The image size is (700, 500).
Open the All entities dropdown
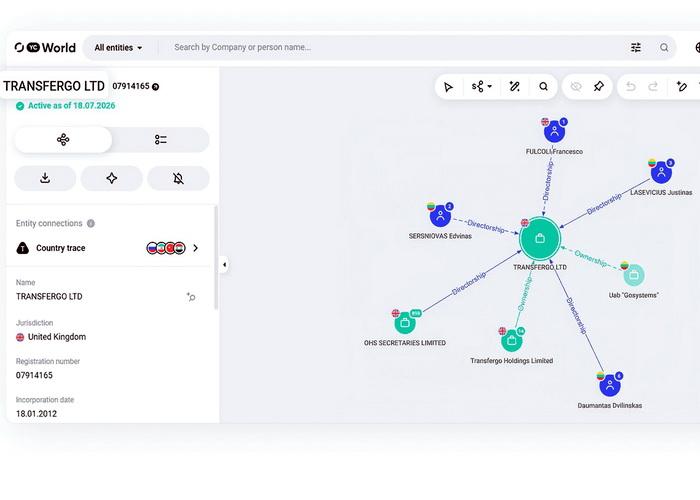point(118,48)
